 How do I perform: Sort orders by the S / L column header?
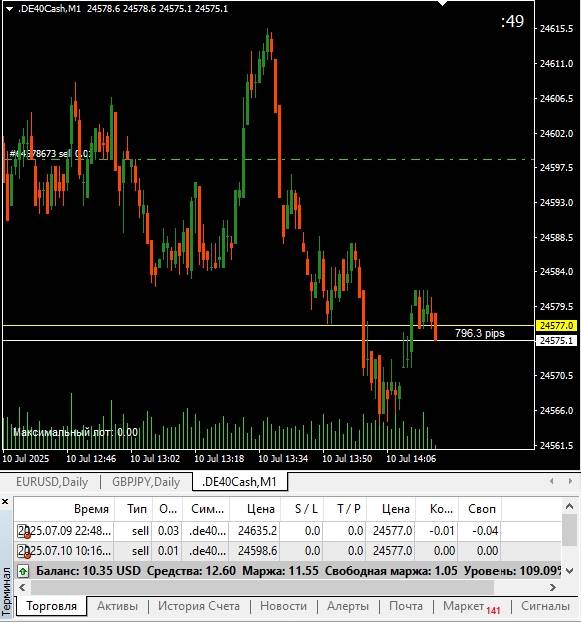[x=306, y=509]
